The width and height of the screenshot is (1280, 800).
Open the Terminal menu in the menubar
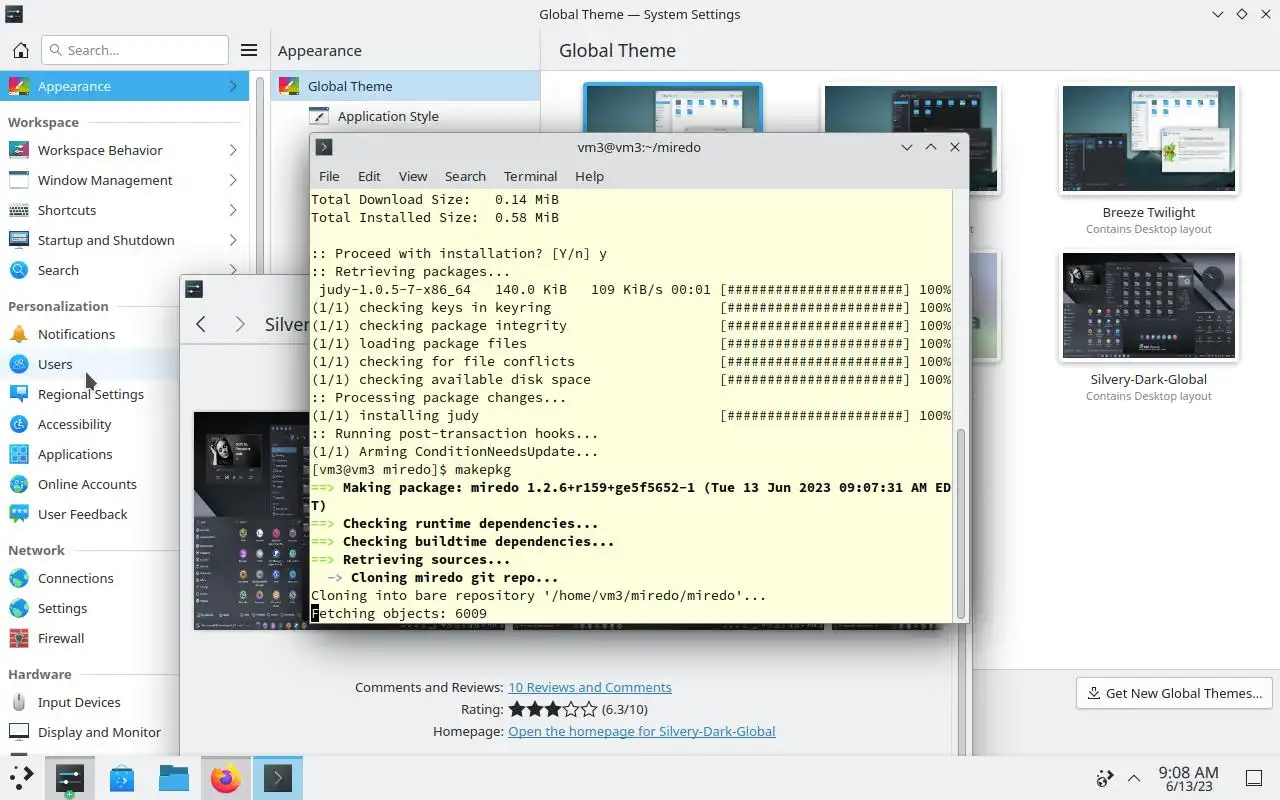point(530,176)
